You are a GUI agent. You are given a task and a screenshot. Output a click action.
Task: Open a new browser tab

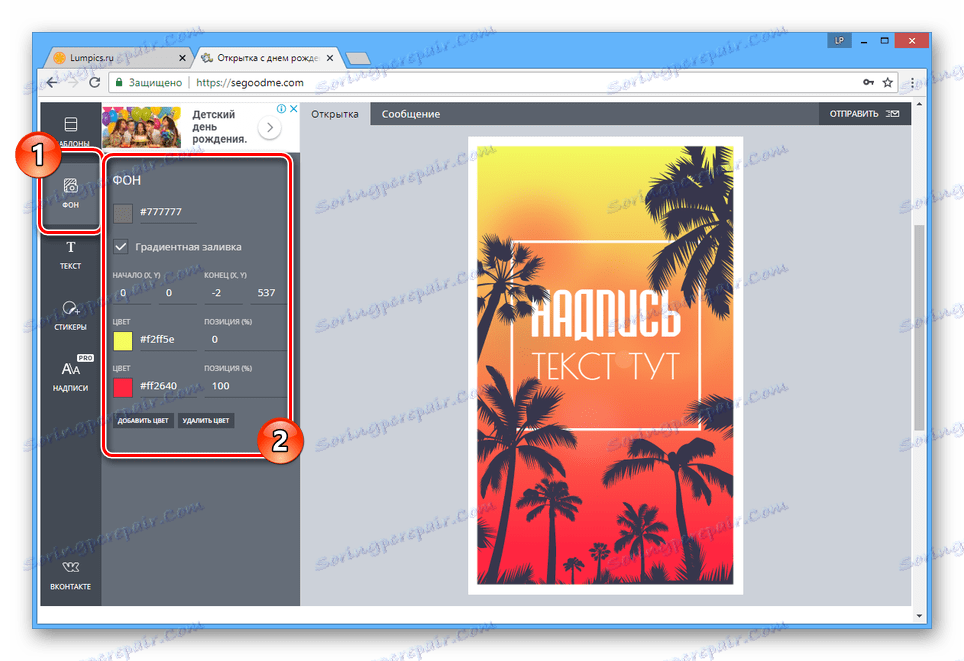(358, 58)
